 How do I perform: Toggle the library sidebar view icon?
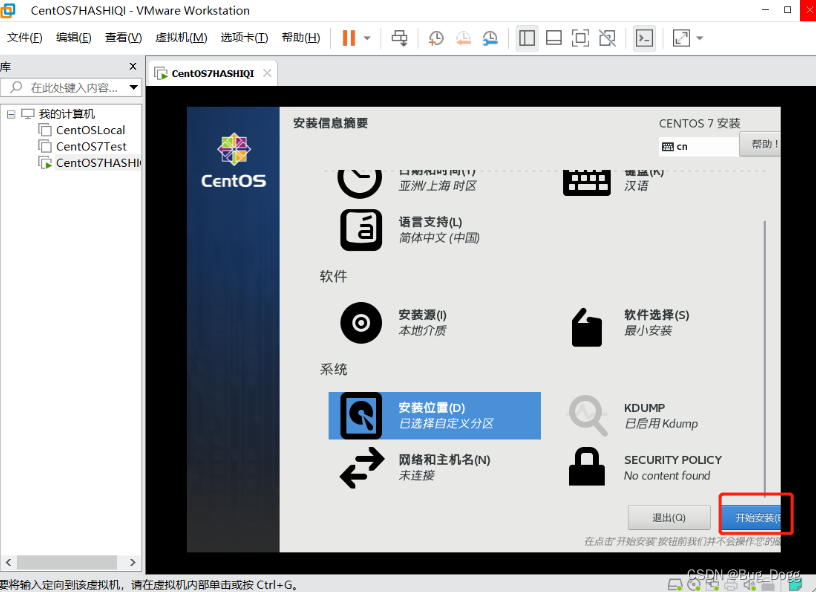pos(527,38)
